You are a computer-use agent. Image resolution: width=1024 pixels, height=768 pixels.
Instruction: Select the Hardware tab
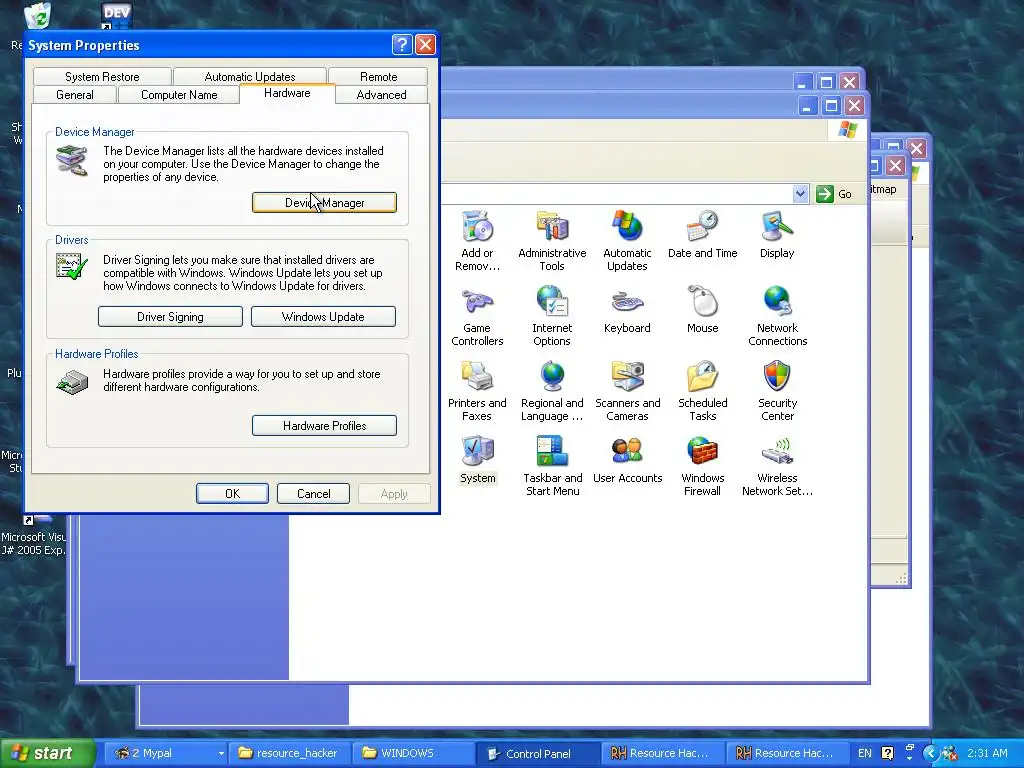click(x=287, y=93)
